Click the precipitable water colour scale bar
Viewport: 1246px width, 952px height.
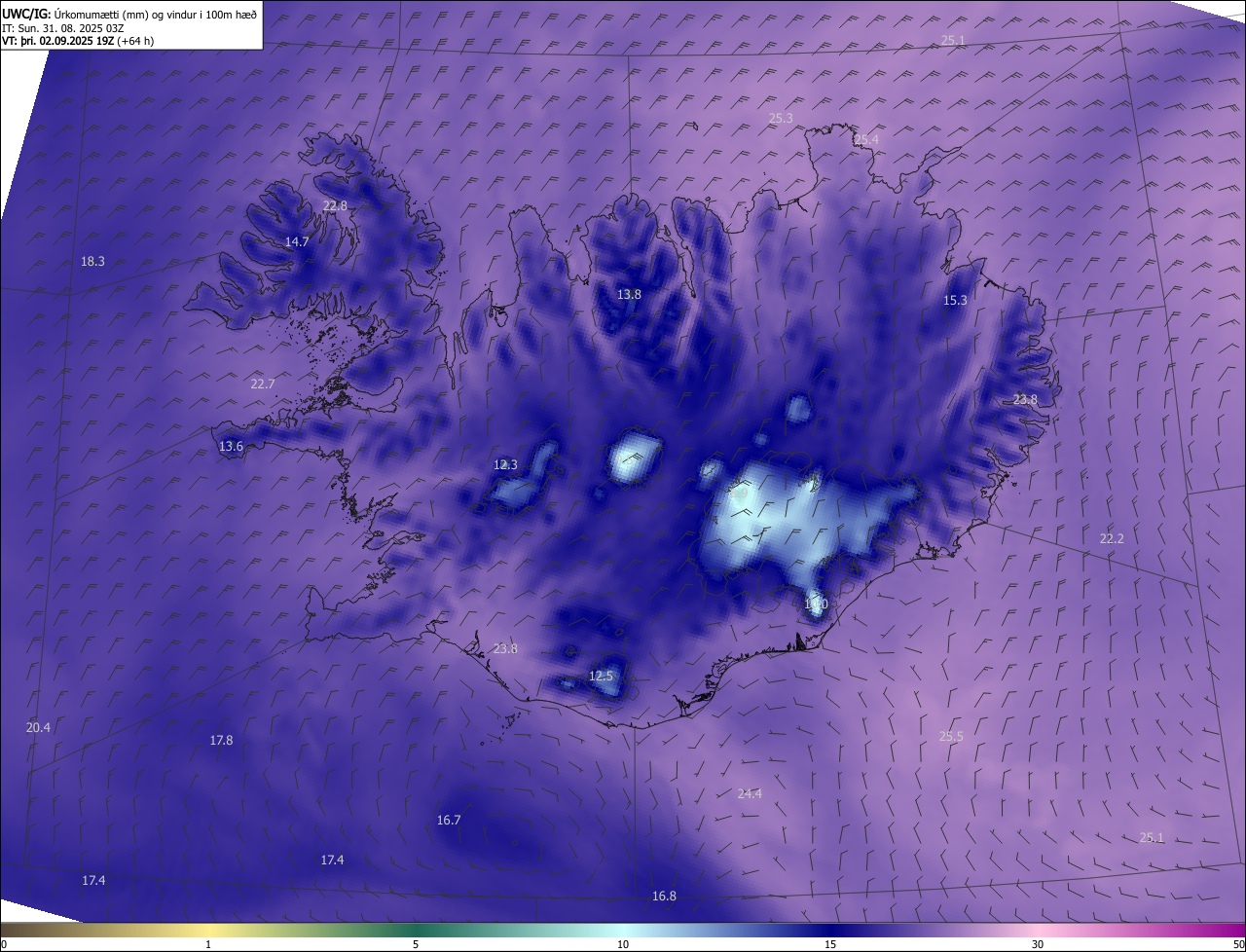623,930
